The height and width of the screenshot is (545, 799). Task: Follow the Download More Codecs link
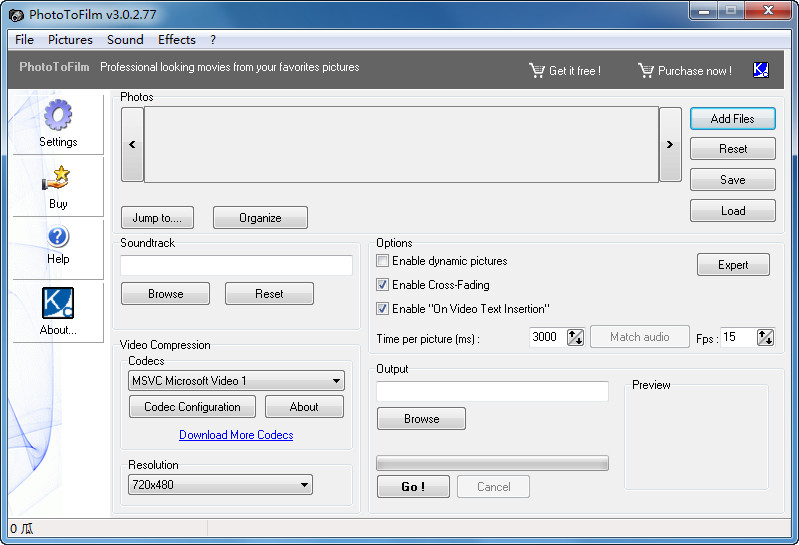[236, 435]
